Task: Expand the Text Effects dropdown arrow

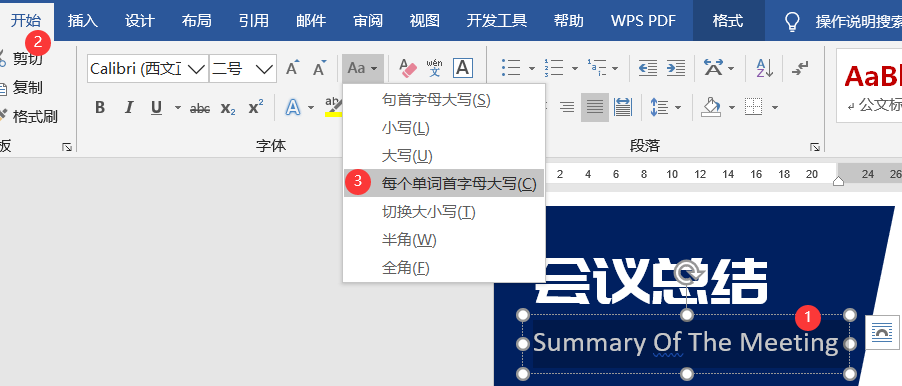Action: (x=311, y=108)
